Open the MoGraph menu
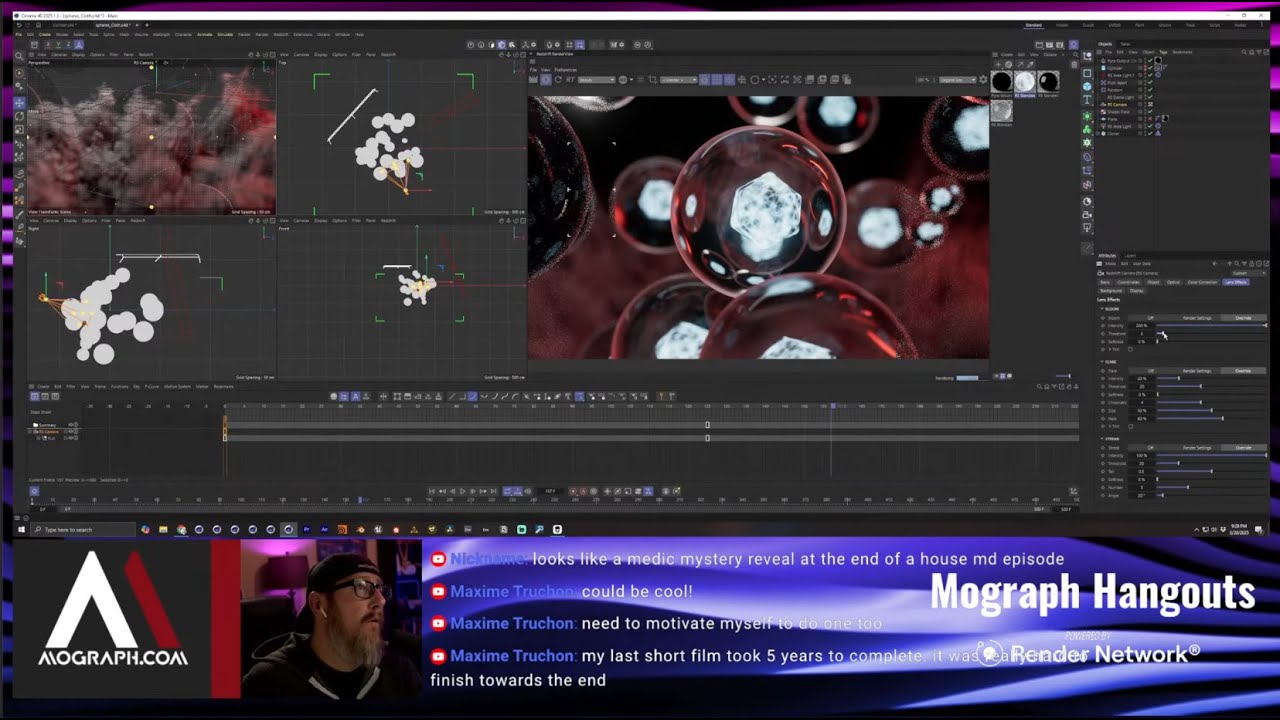 coord(162,34)
